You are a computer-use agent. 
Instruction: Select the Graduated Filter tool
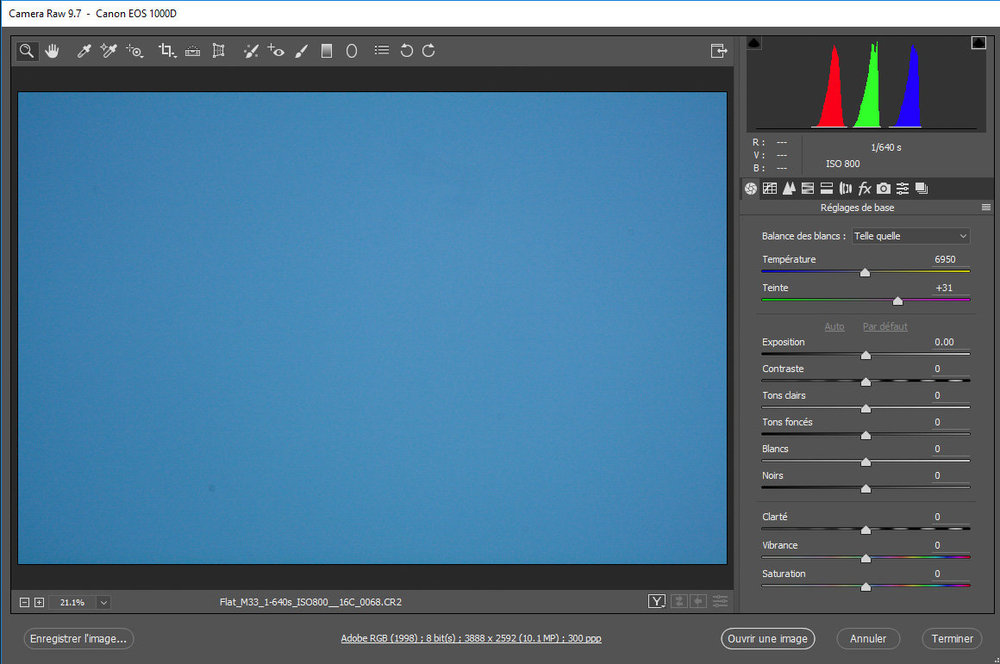coord(327,51)
